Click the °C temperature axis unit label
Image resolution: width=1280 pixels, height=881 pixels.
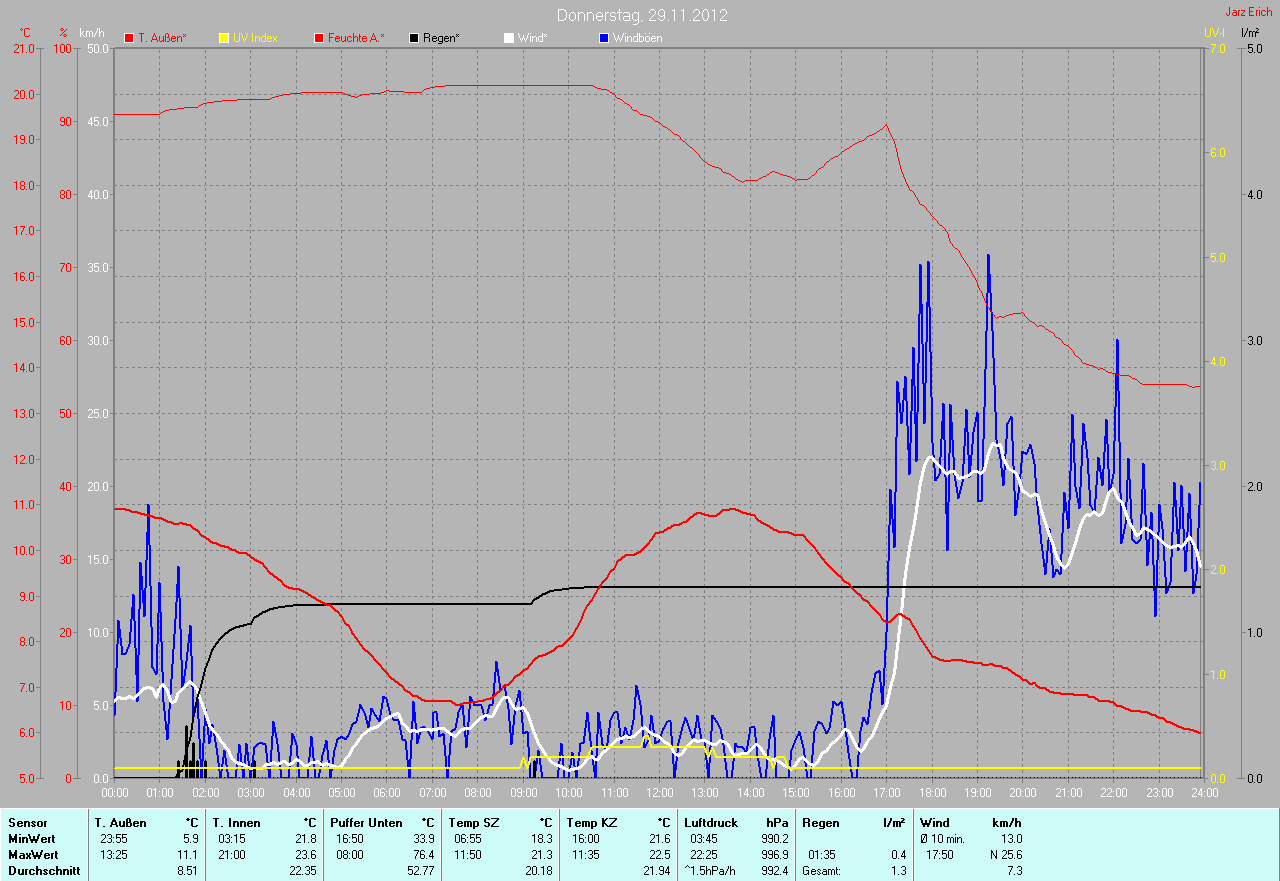click(25, 33)
